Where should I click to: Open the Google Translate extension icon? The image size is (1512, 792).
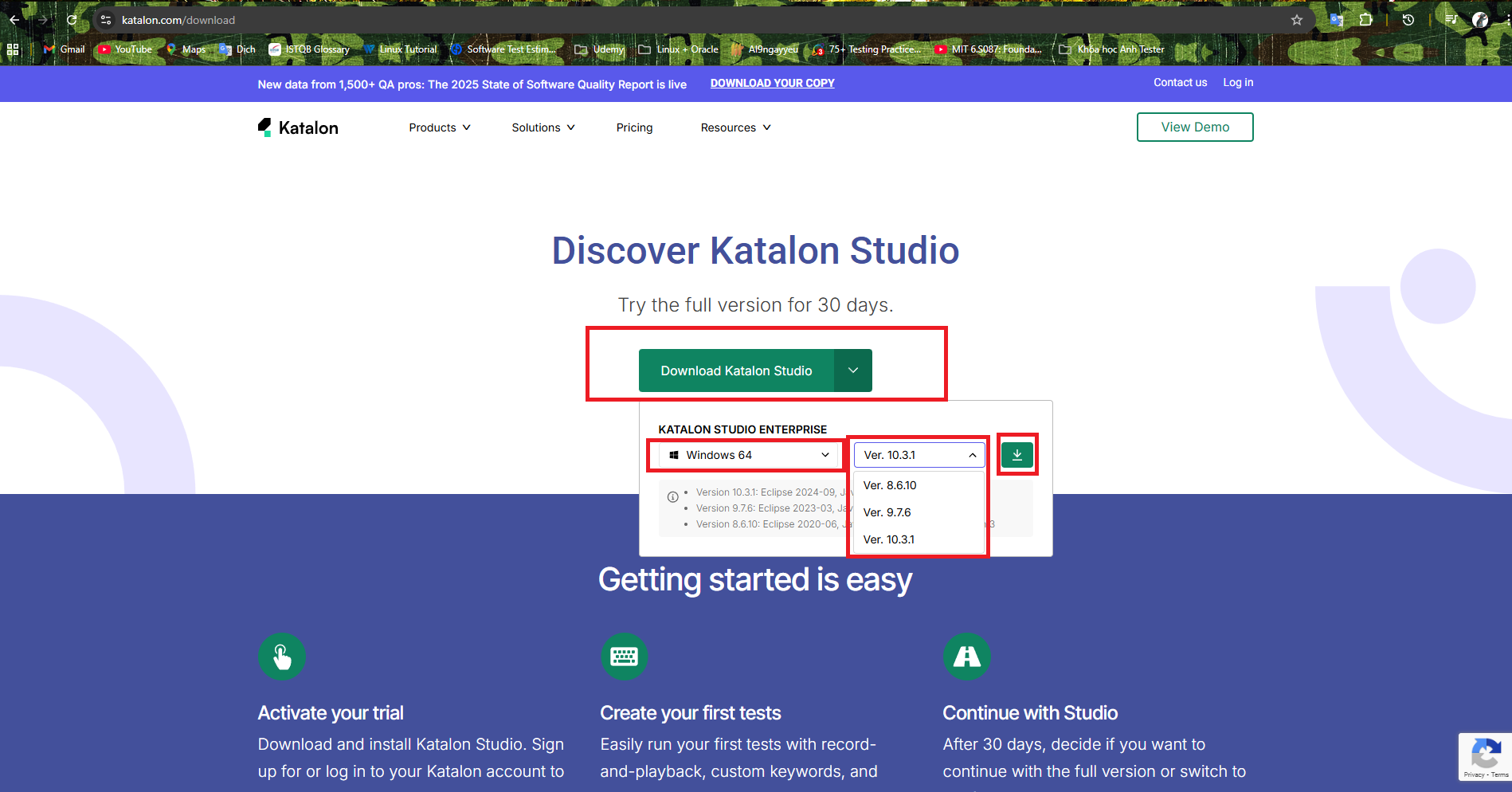1337,20
